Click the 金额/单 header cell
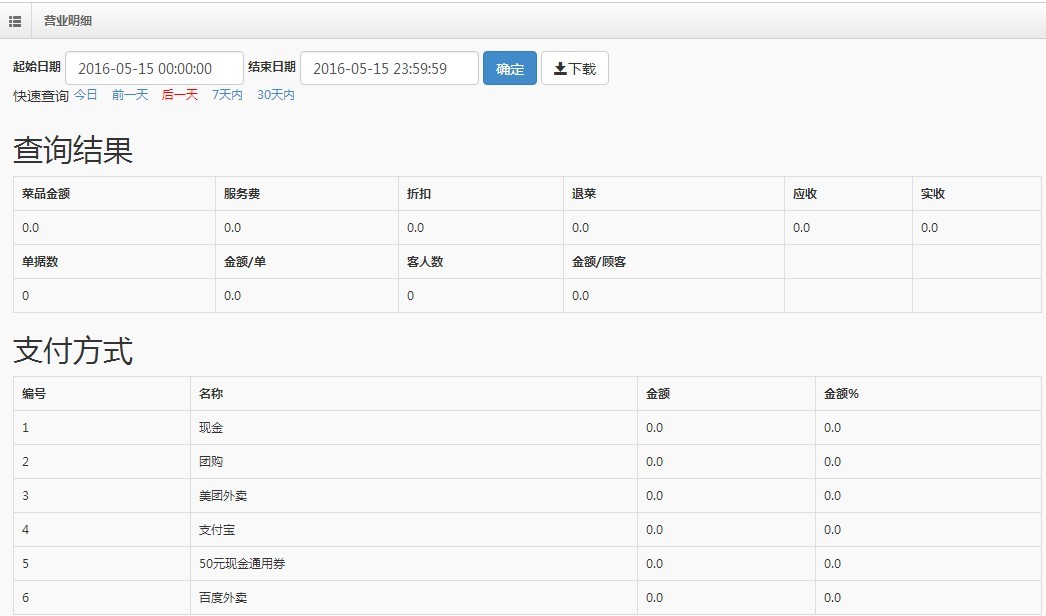 point(245,262)
